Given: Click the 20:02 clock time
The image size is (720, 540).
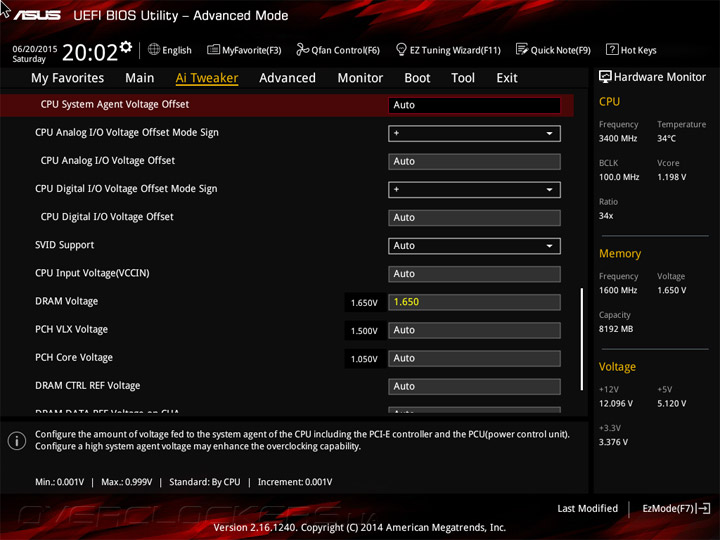Looking at the screenshot, I should pos(90,52).
